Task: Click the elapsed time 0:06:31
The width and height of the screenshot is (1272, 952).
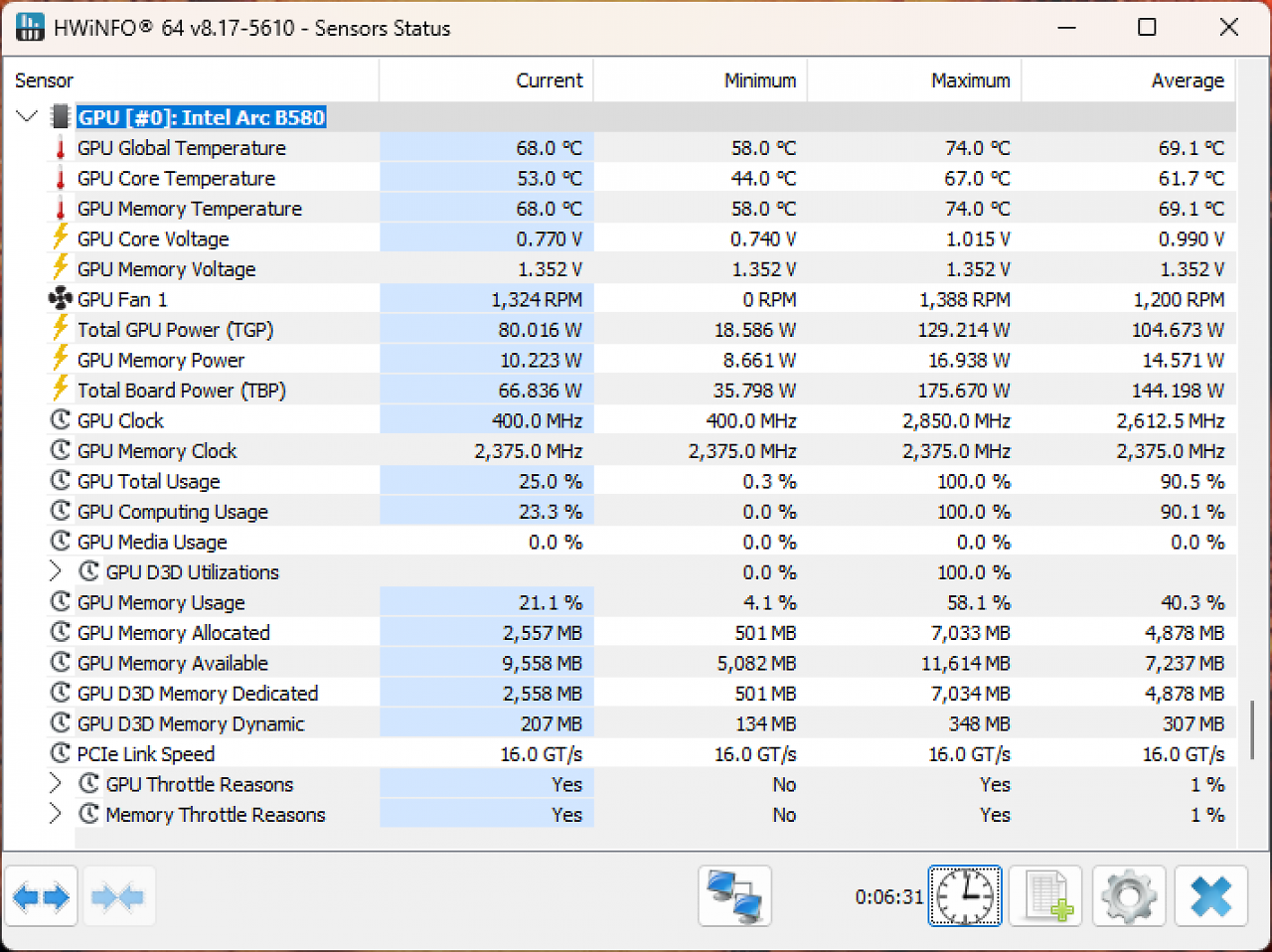Action: (889, 896)
